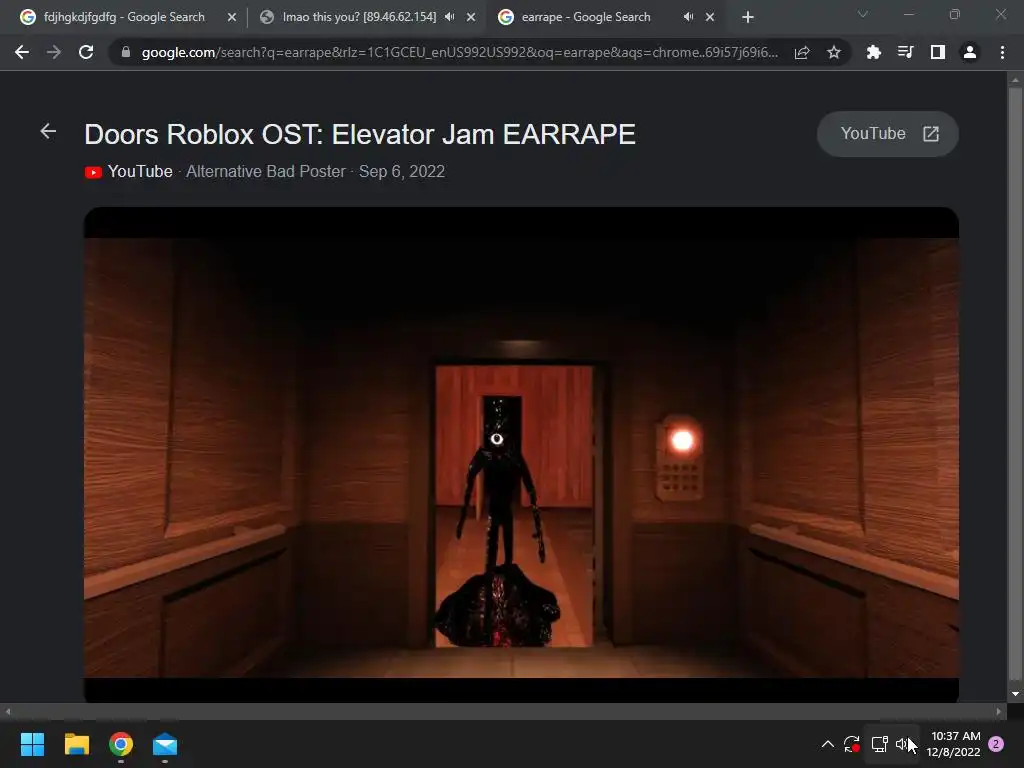Screen dimensions: 1024x768
Task: Open network settings tray icon
Action: point(879,744)
